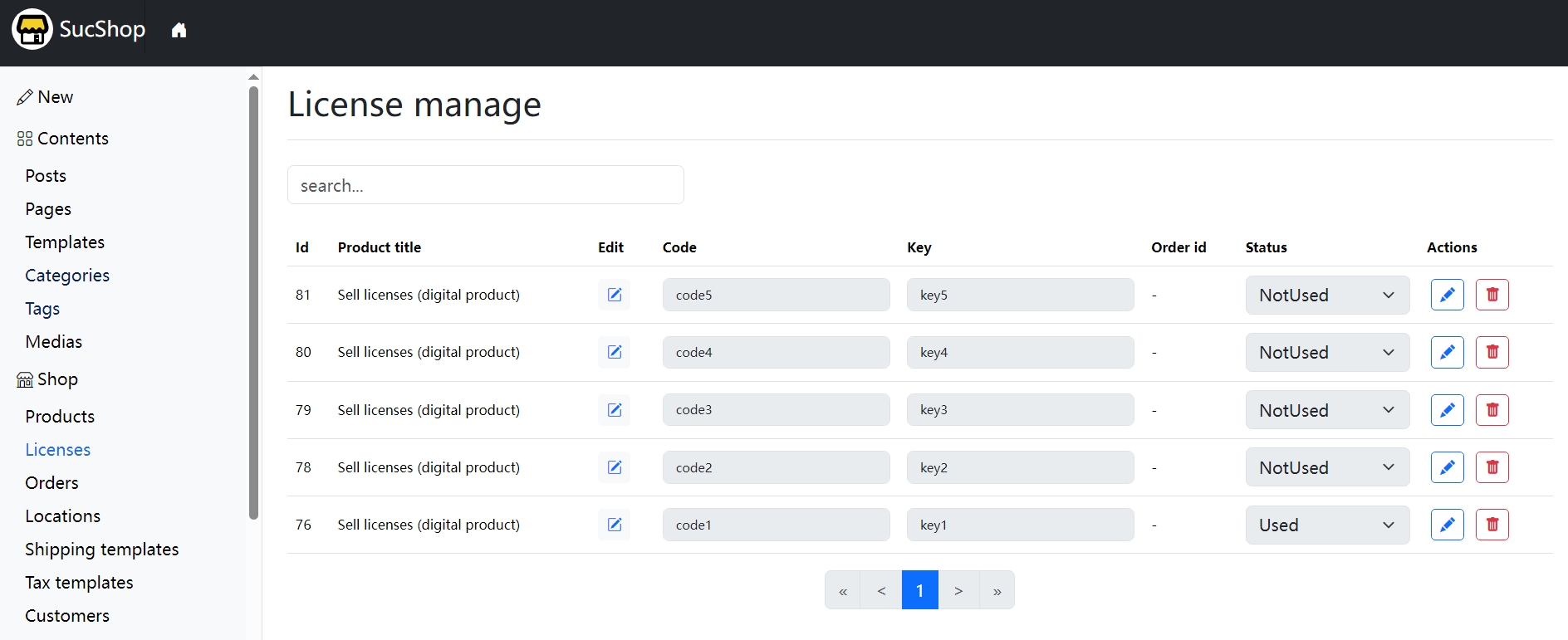Click blue pencil action for license 76
The width and height of the screenshot is (1568, 640).
[x=1447, y=525]
